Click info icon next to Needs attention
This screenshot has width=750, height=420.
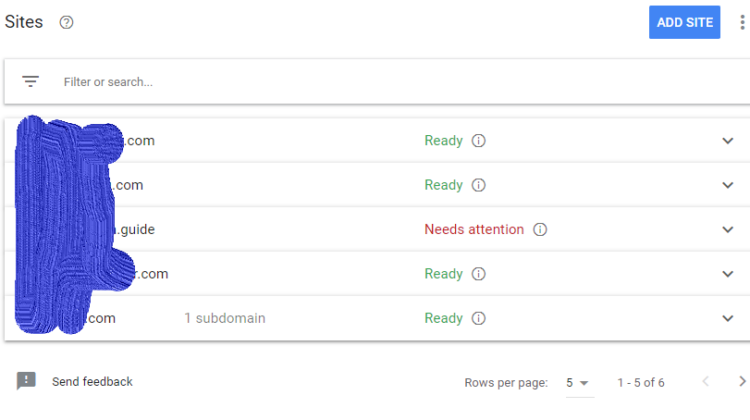click(x=540, y=230)
